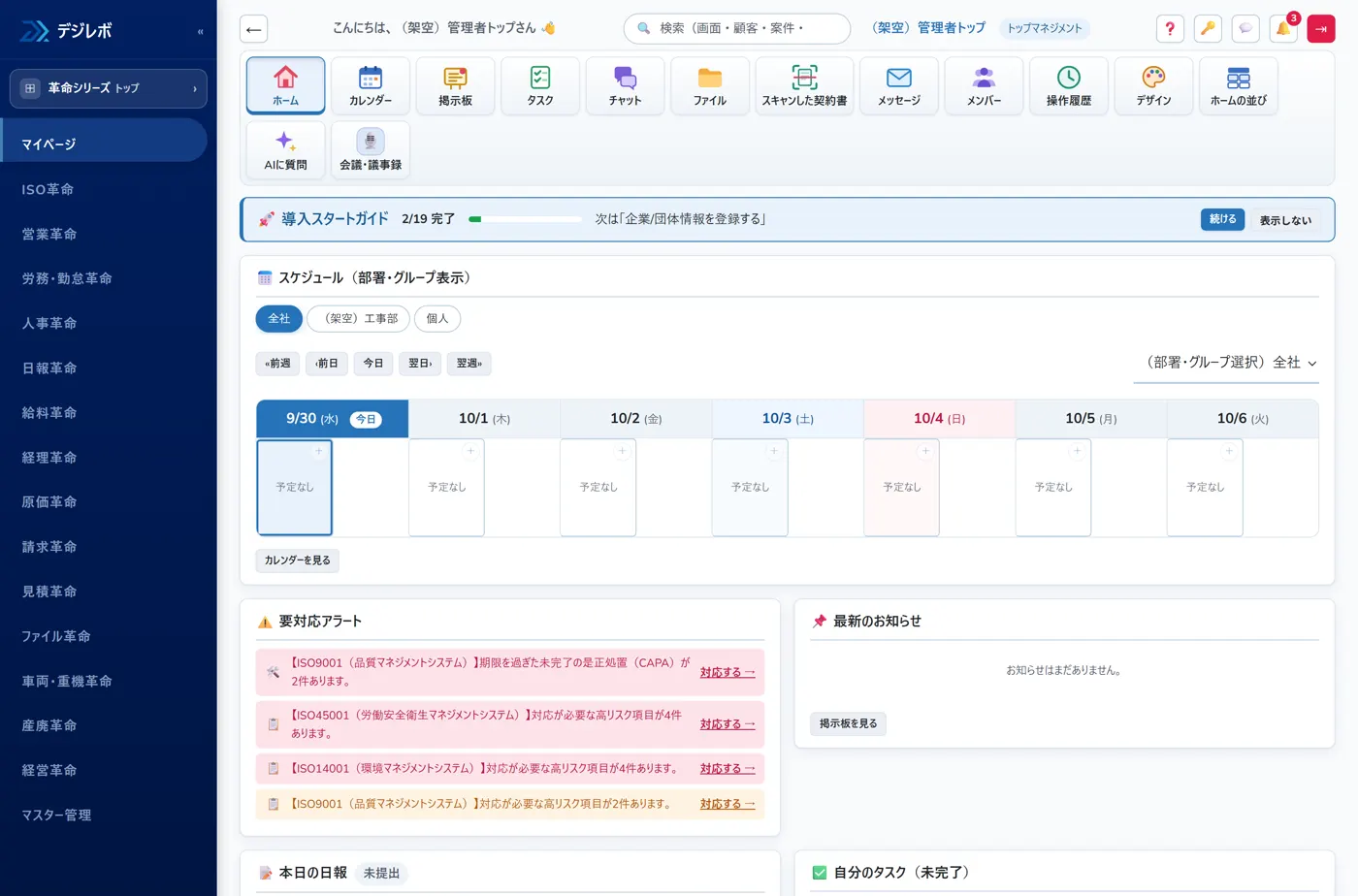Open 営業革命 in the sidebar

coord(104,234)
